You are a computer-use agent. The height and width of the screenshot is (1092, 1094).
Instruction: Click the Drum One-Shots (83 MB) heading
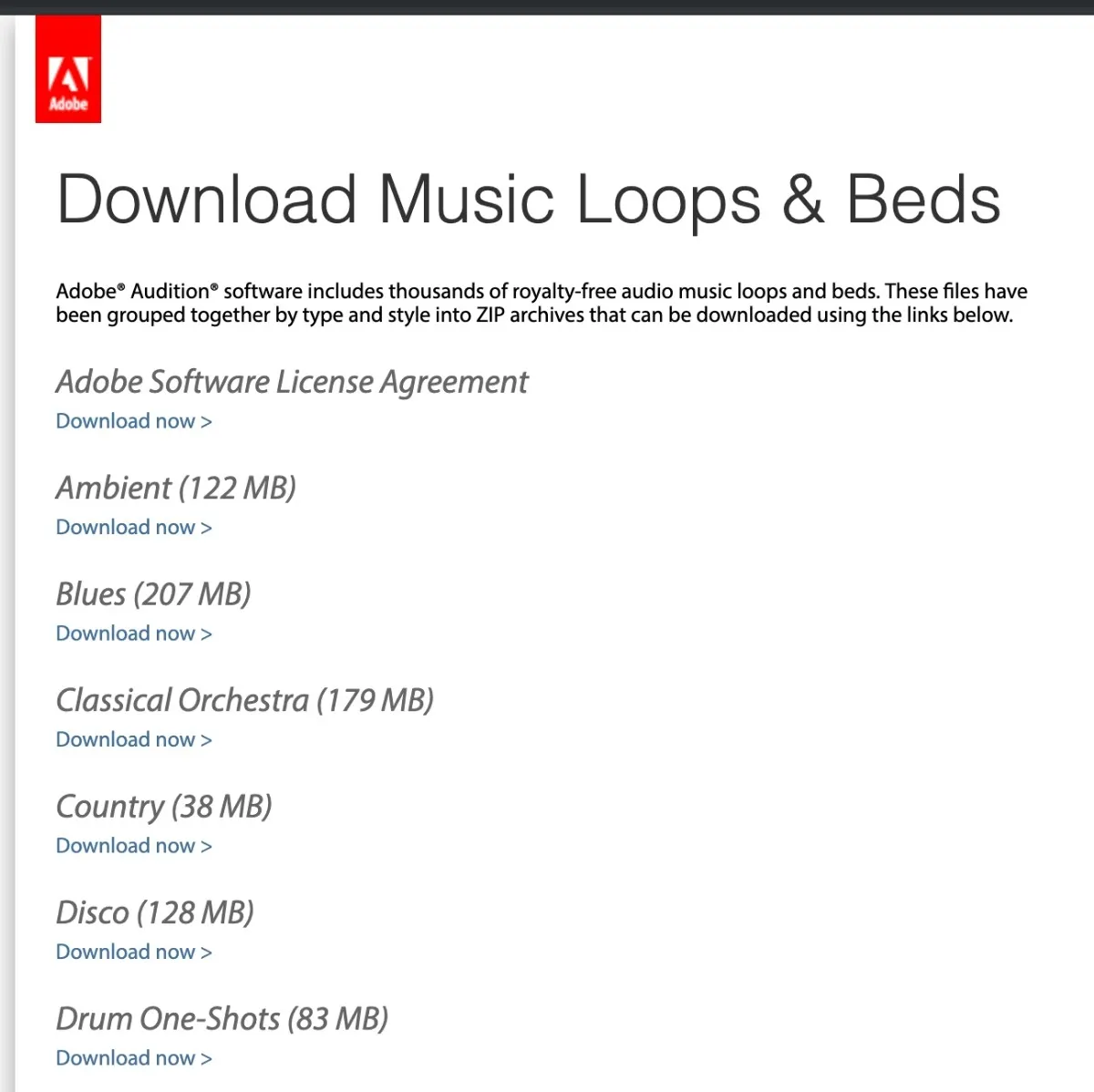pyautogui.click(x=222, y=1019)
